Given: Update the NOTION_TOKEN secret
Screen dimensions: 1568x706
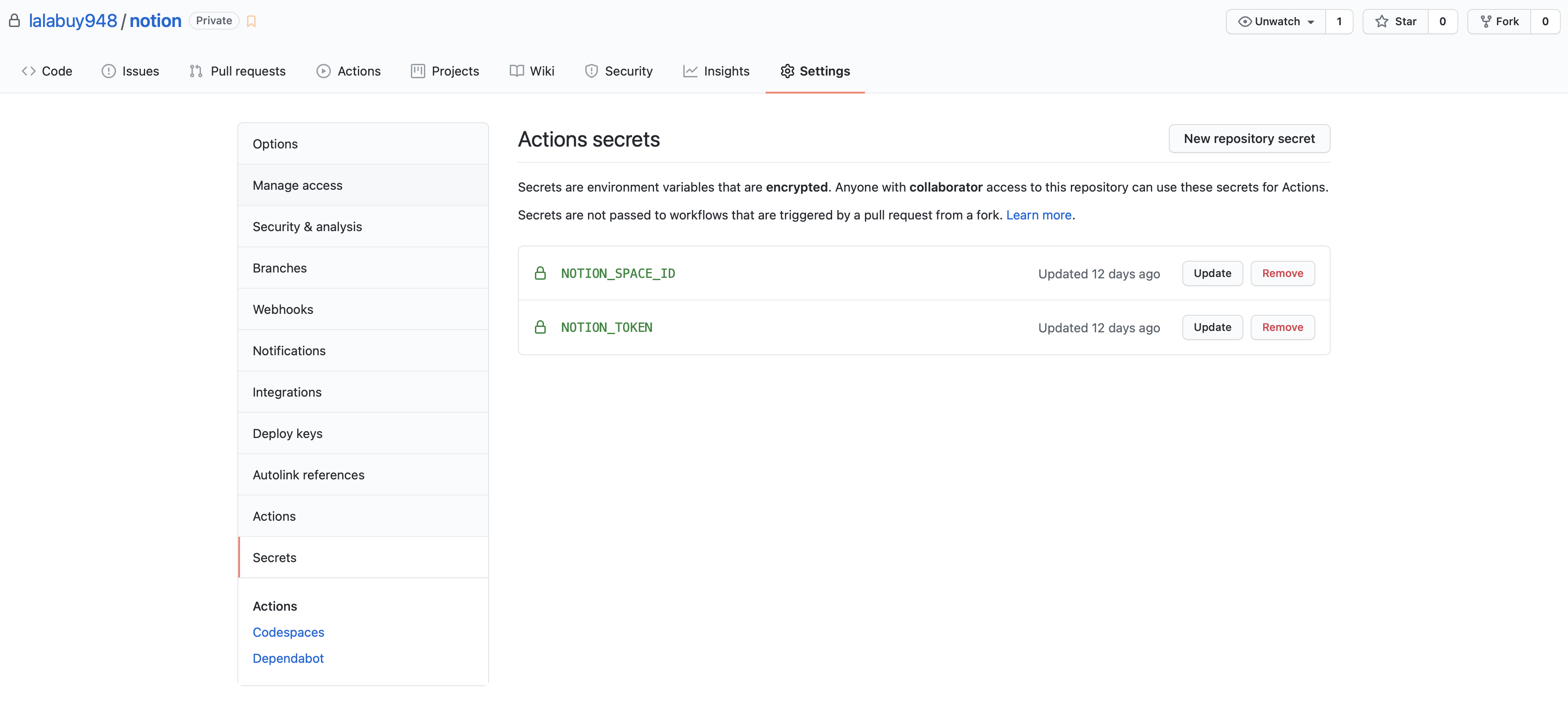Looking at the screenshot, I should 1212,327.
